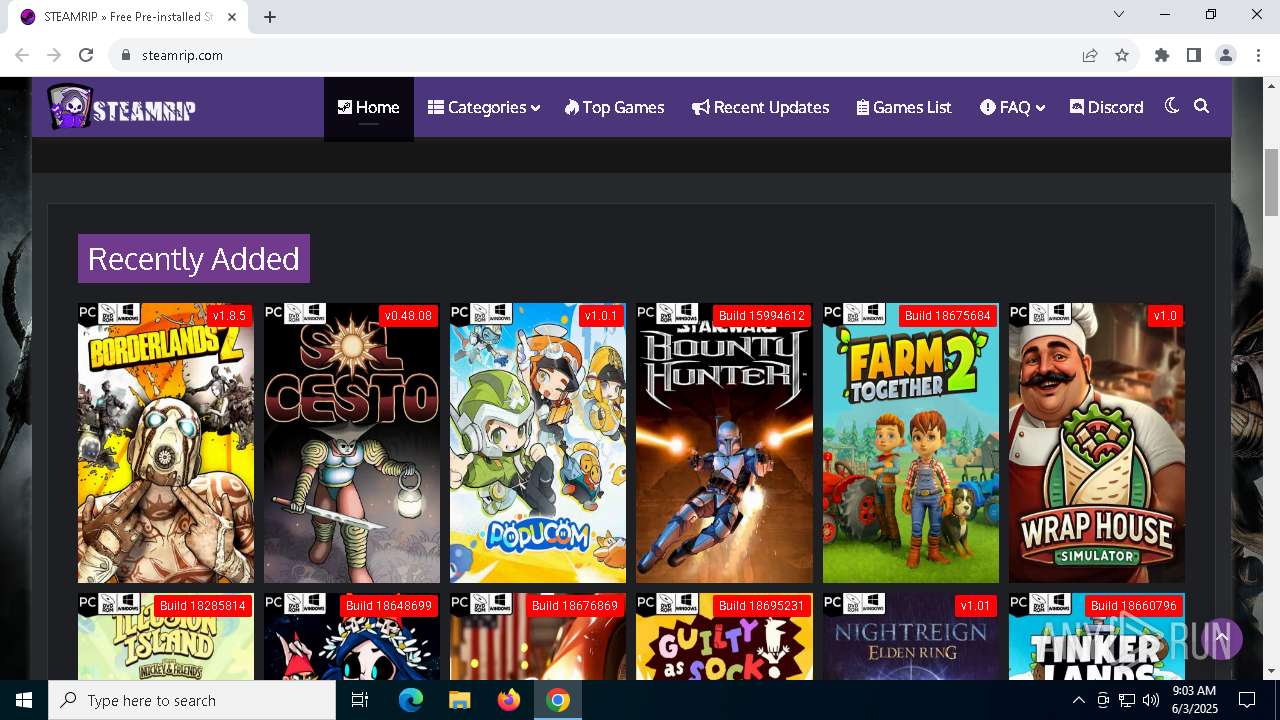This screenshot has width=1280, height=720.
Task: Open the Star Wars Bounty Hunter cover
Action: coord(724,443)
